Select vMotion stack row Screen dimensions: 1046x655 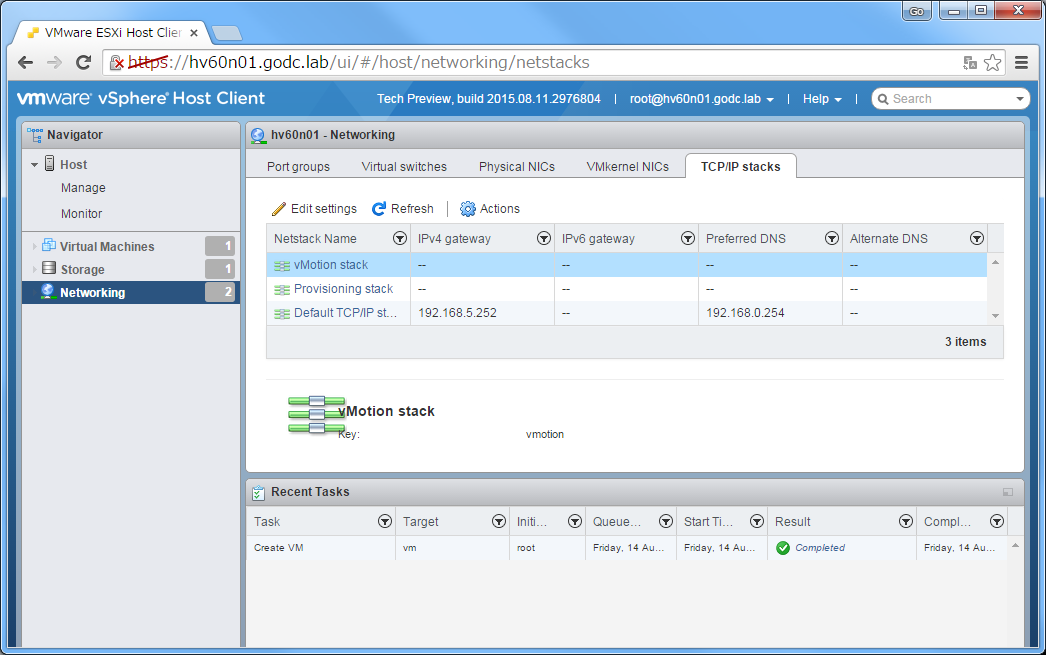[x=626, y=265]
